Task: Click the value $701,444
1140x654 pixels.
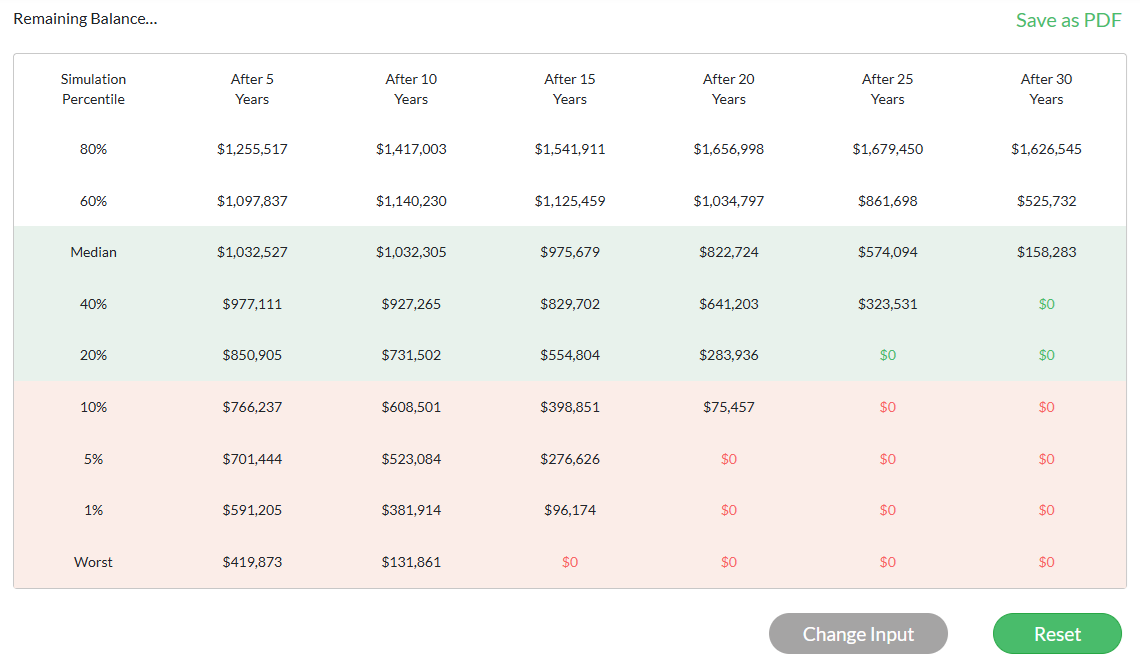Action: (x=252, y=459)
